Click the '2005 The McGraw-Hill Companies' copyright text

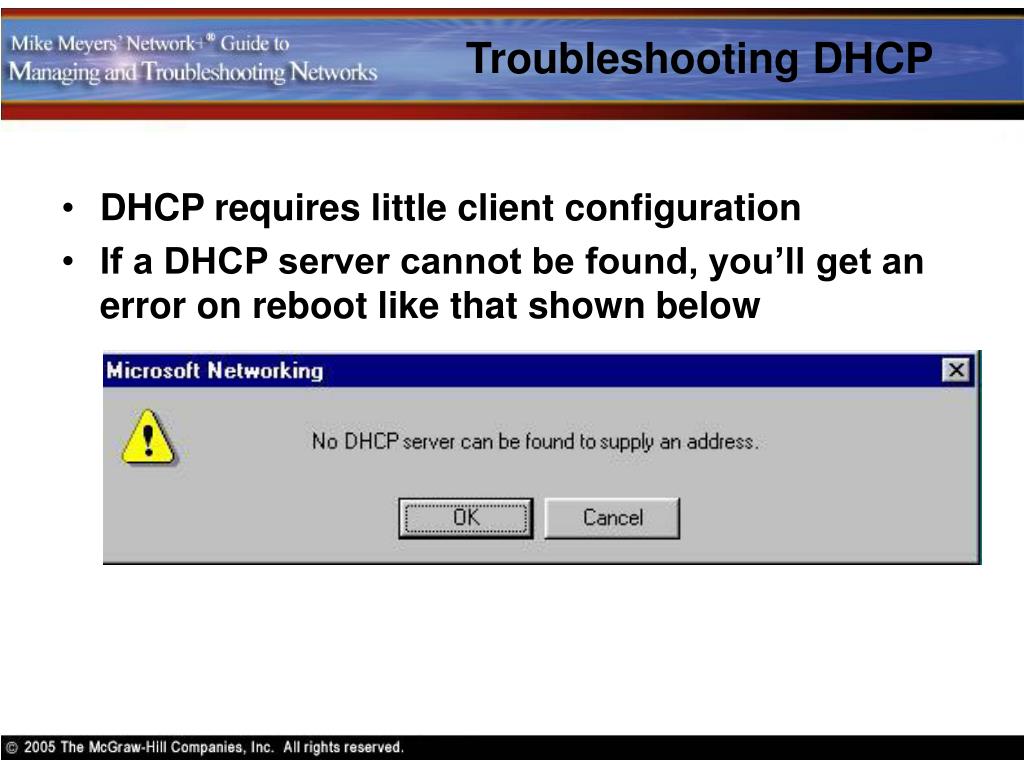(x=205, y=747)
